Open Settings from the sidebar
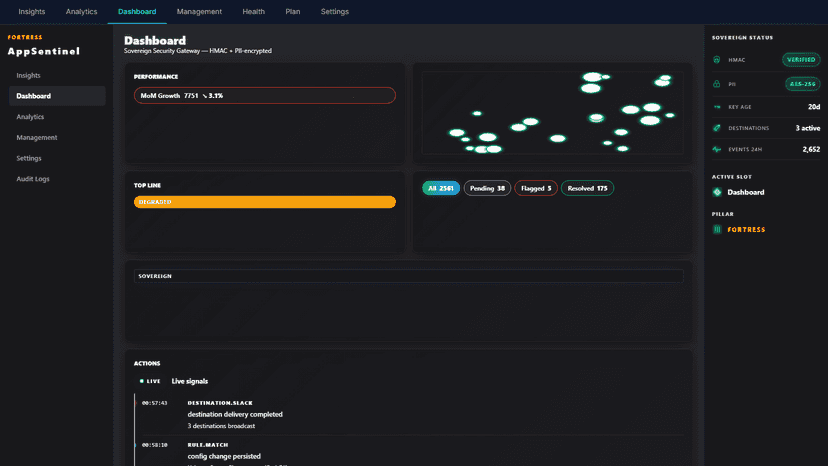 57,158
